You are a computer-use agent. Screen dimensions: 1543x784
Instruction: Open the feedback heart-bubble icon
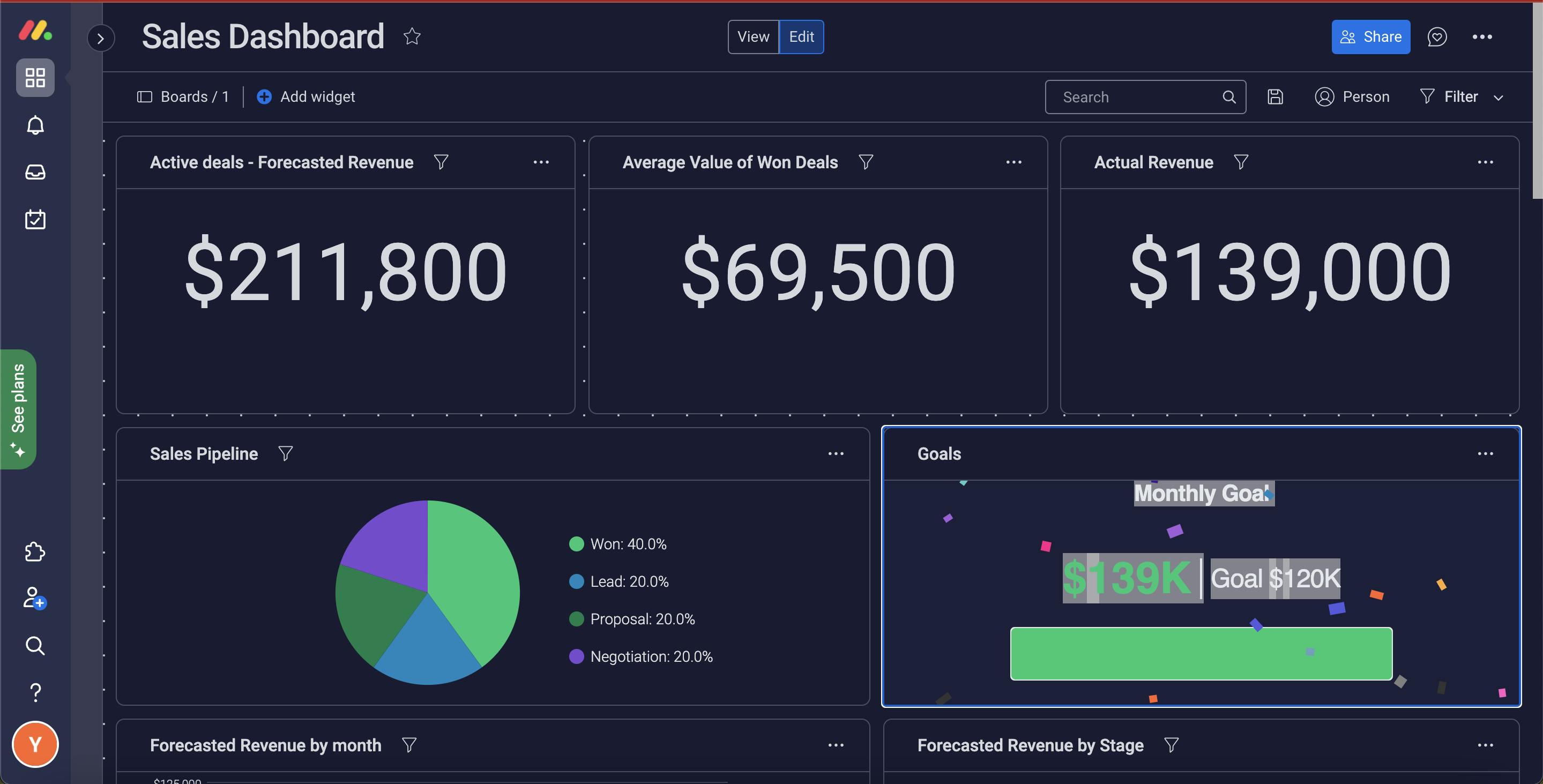1437,37
